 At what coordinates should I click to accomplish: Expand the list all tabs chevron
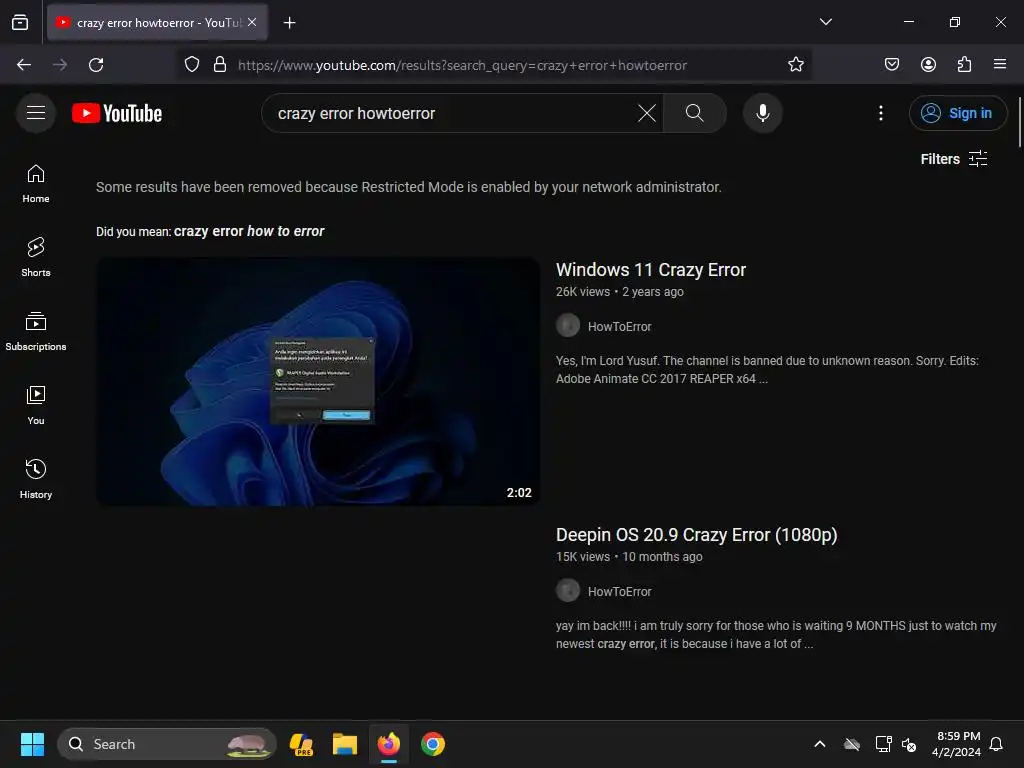[825, 22]
